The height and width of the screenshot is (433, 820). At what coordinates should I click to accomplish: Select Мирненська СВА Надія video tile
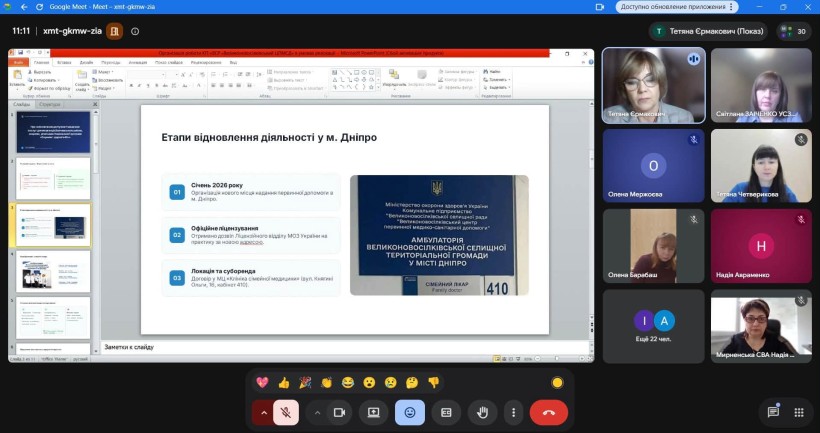click(761, 326)
